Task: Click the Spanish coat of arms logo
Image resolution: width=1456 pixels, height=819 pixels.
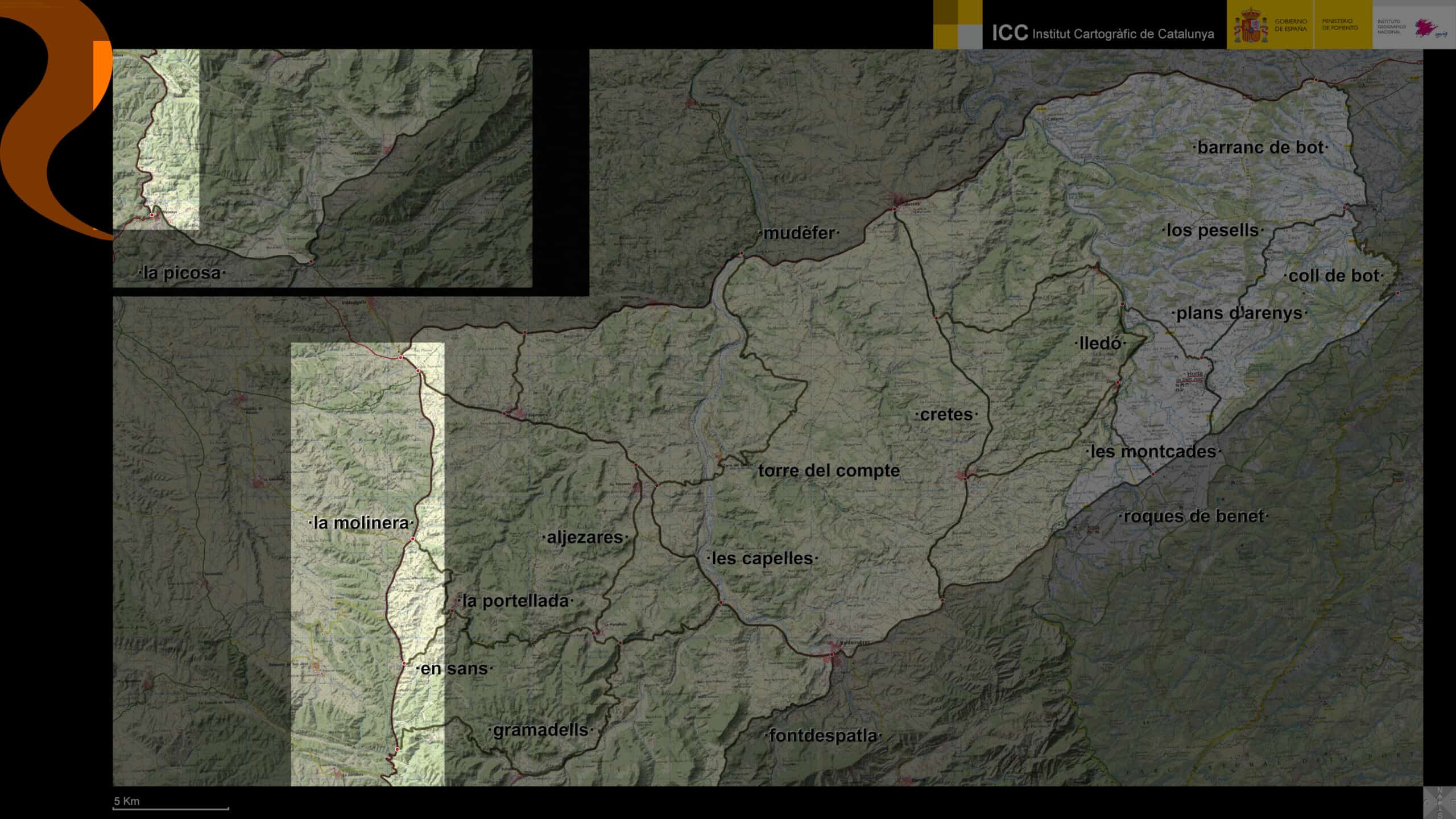Action: click(x=1251, y=26)
